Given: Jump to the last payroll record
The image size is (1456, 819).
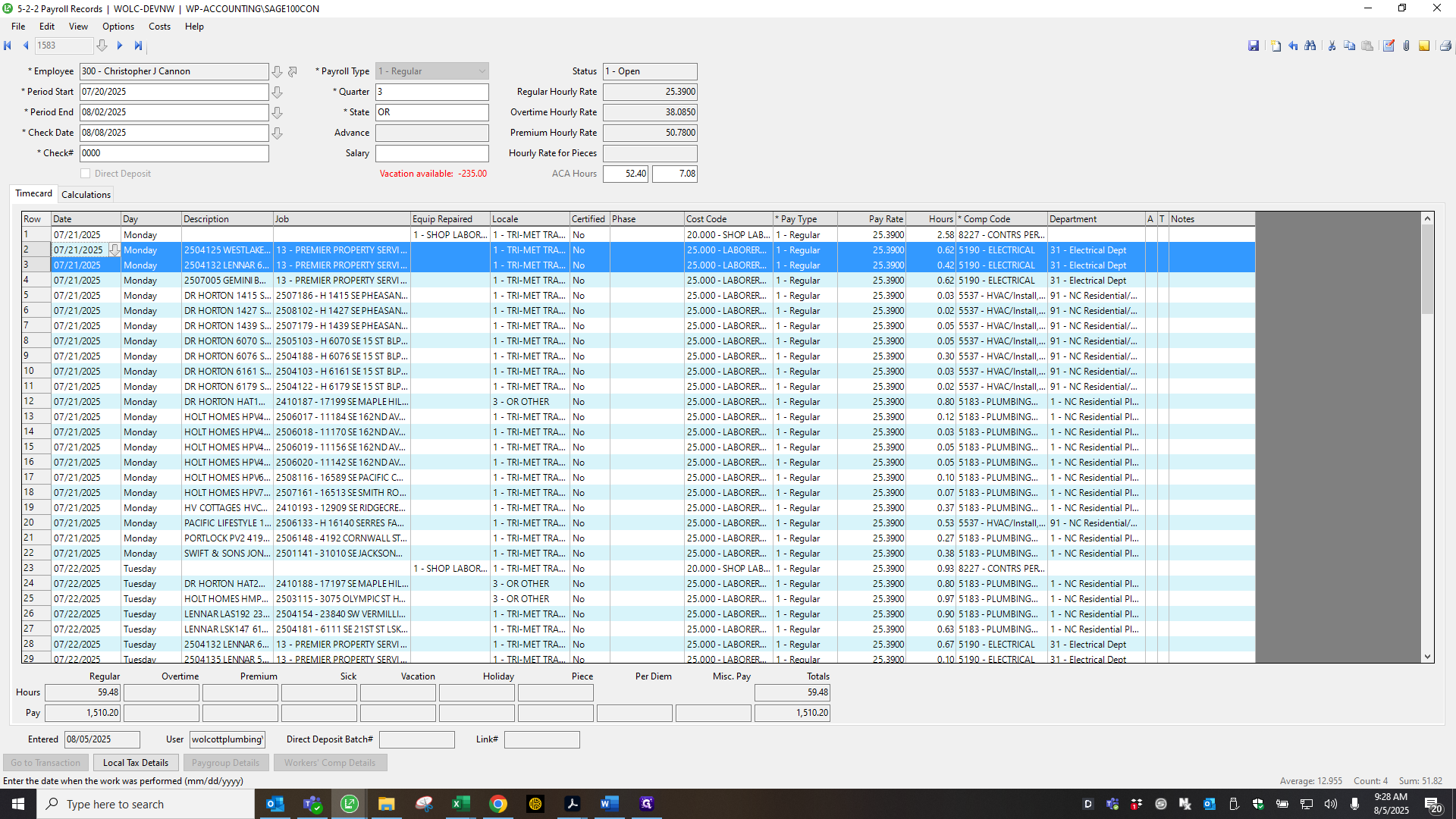Looking at the screenshot, I should [x=138, y=45].
